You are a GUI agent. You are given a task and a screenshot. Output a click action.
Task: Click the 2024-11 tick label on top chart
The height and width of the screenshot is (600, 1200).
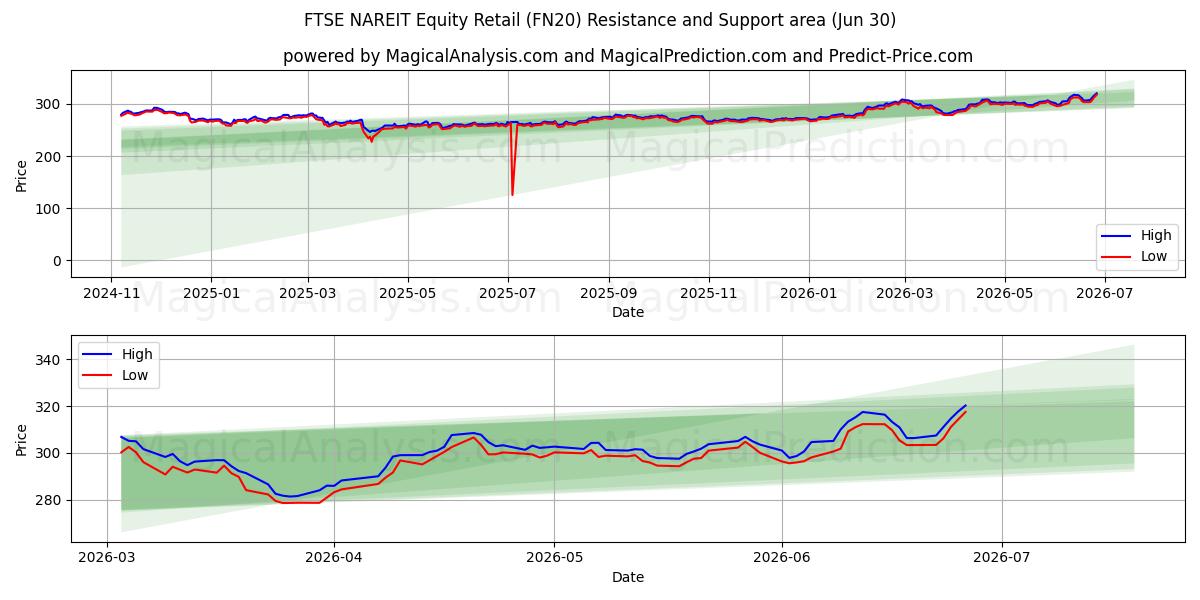click(111, 294)
